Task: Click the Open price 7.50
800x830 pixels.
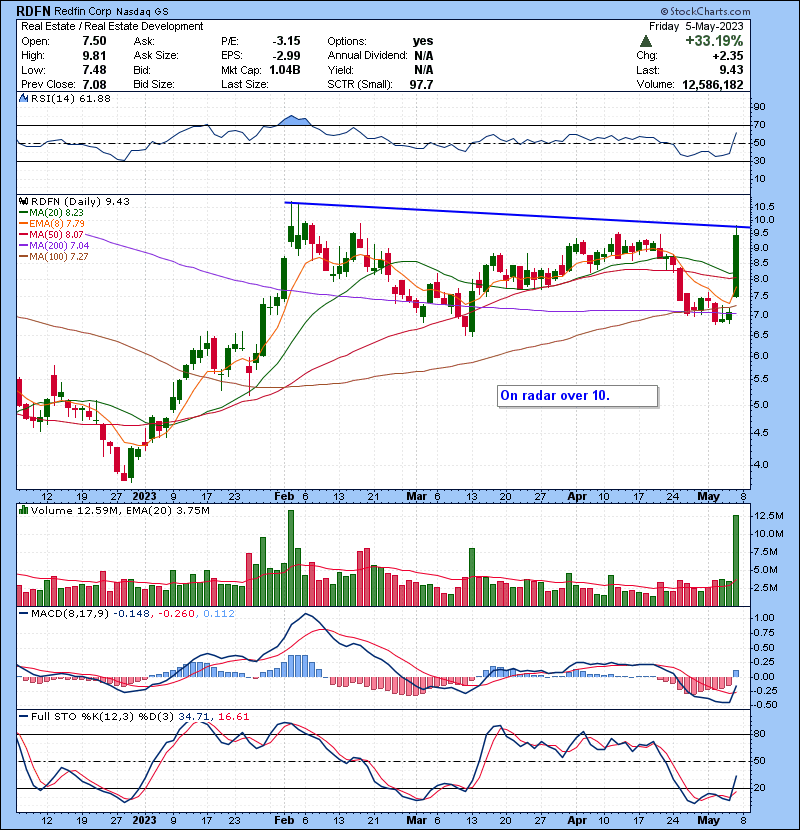Action: point(94,41)
